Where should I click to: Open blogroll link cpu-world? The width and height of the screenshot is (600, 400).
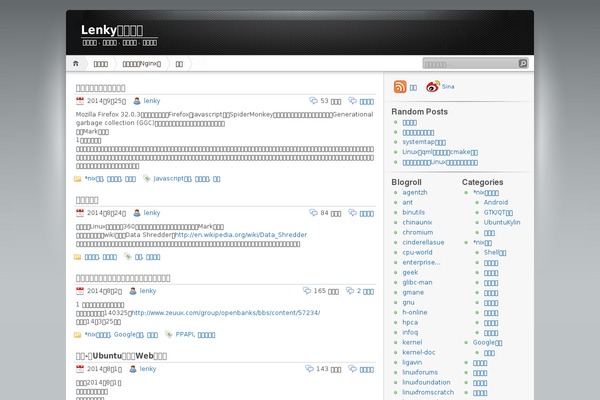tap(417, 252)
